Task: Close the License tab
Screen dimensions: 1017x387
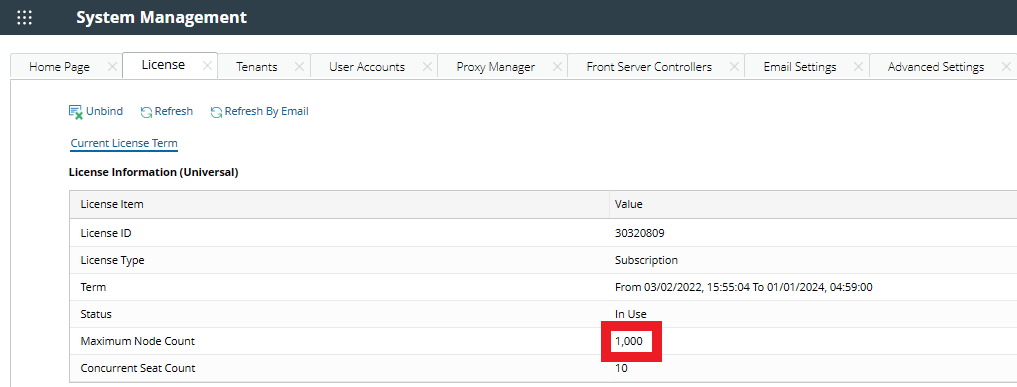Action: pos(208,65)
